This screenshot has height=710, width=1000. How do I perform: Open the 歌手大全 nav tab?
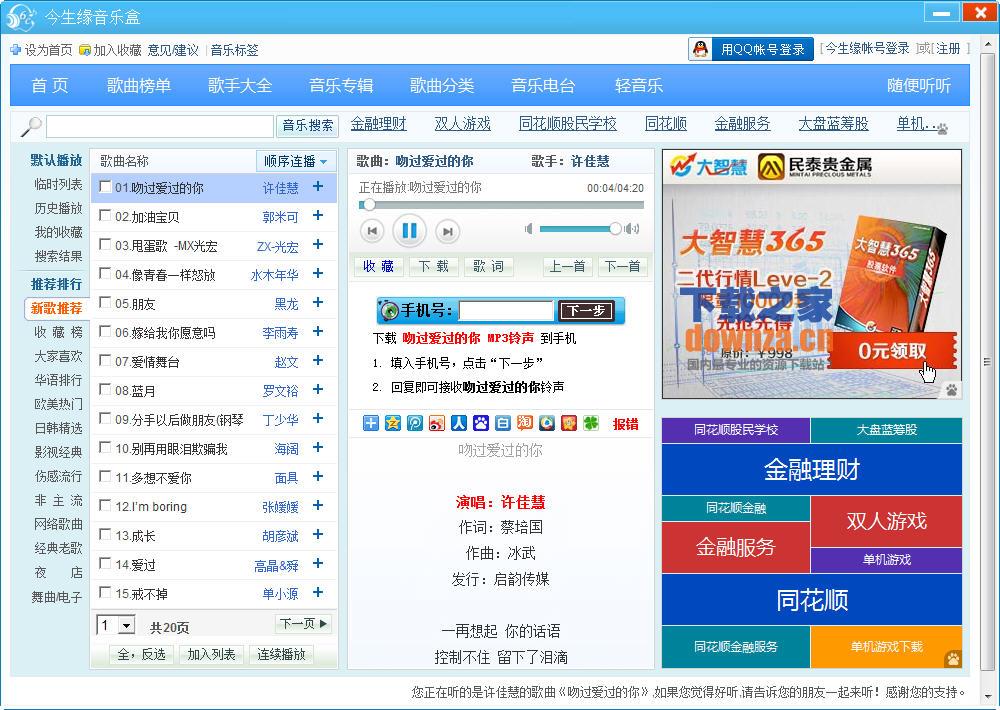coord(240,85)
